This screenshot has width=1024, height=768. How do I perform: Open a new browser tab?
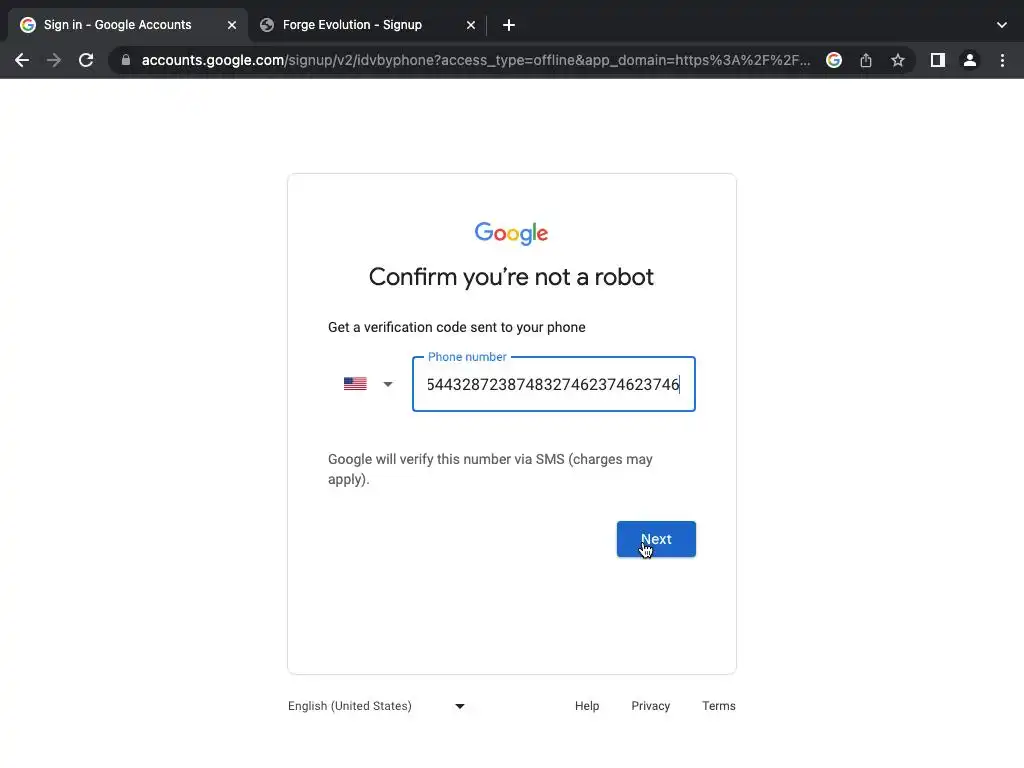click(509, 25)
